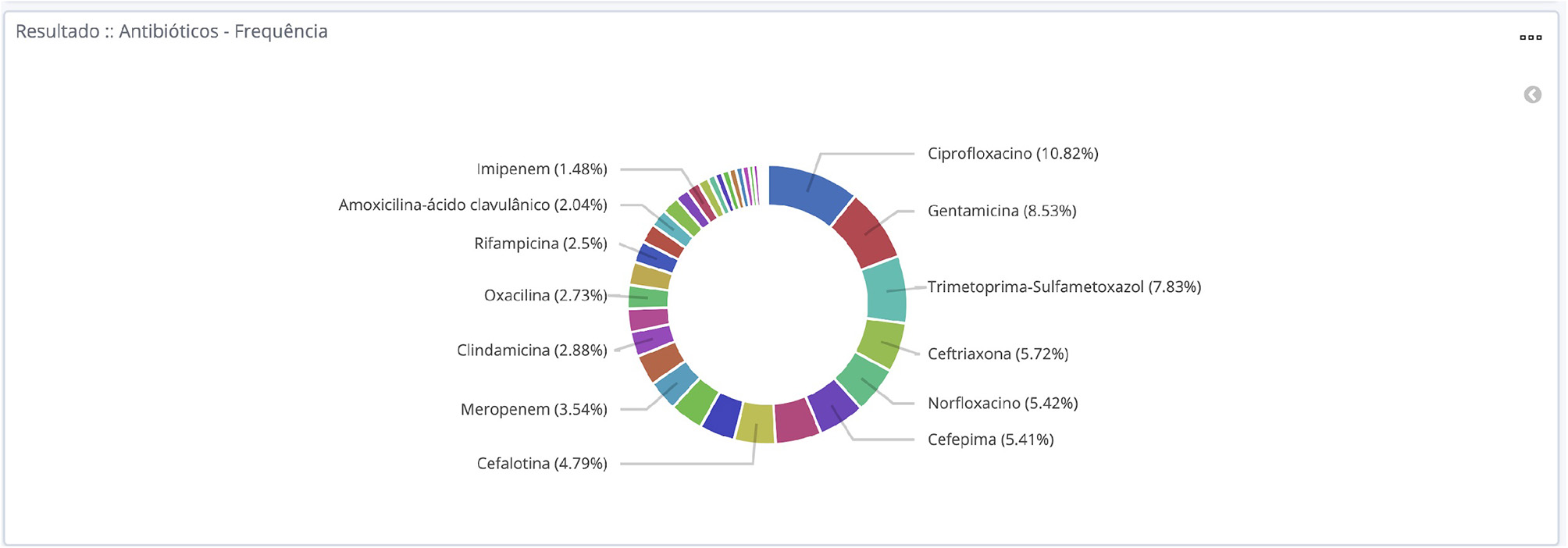Viewport: 1568px width, 548px height.
Task: Click the Oxacilina (2.73%) label
Action: pos(545,296)
